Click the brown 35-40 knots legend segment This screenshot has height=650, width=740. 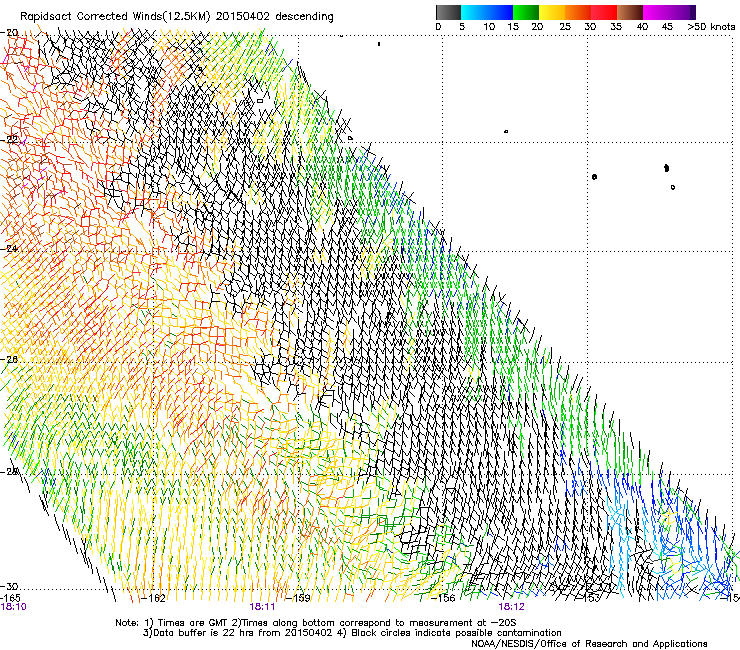[630, 12]
